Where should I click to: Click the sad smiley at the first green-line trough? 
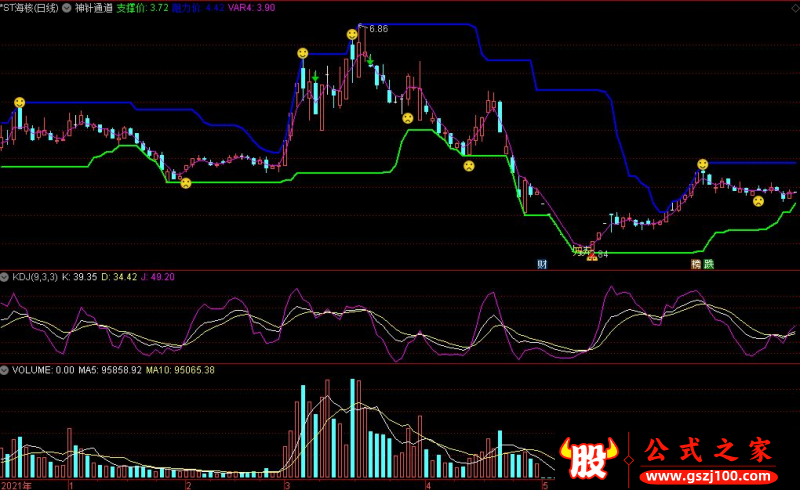[185, 182]
